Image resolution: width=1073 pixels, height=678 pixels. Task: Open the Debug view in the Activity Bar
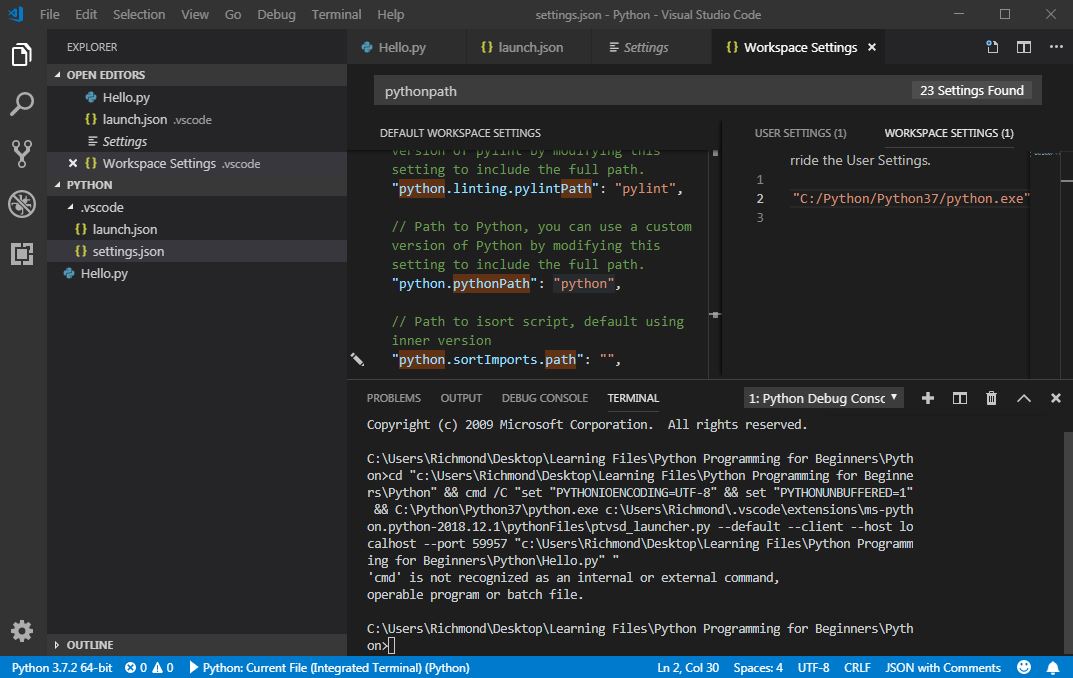22,204
